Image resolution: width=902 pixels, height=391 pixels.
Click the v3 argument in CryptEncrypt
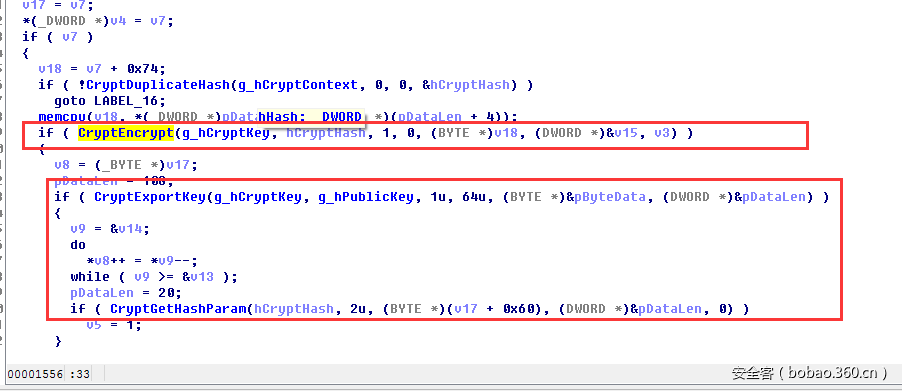click(662, 133)
